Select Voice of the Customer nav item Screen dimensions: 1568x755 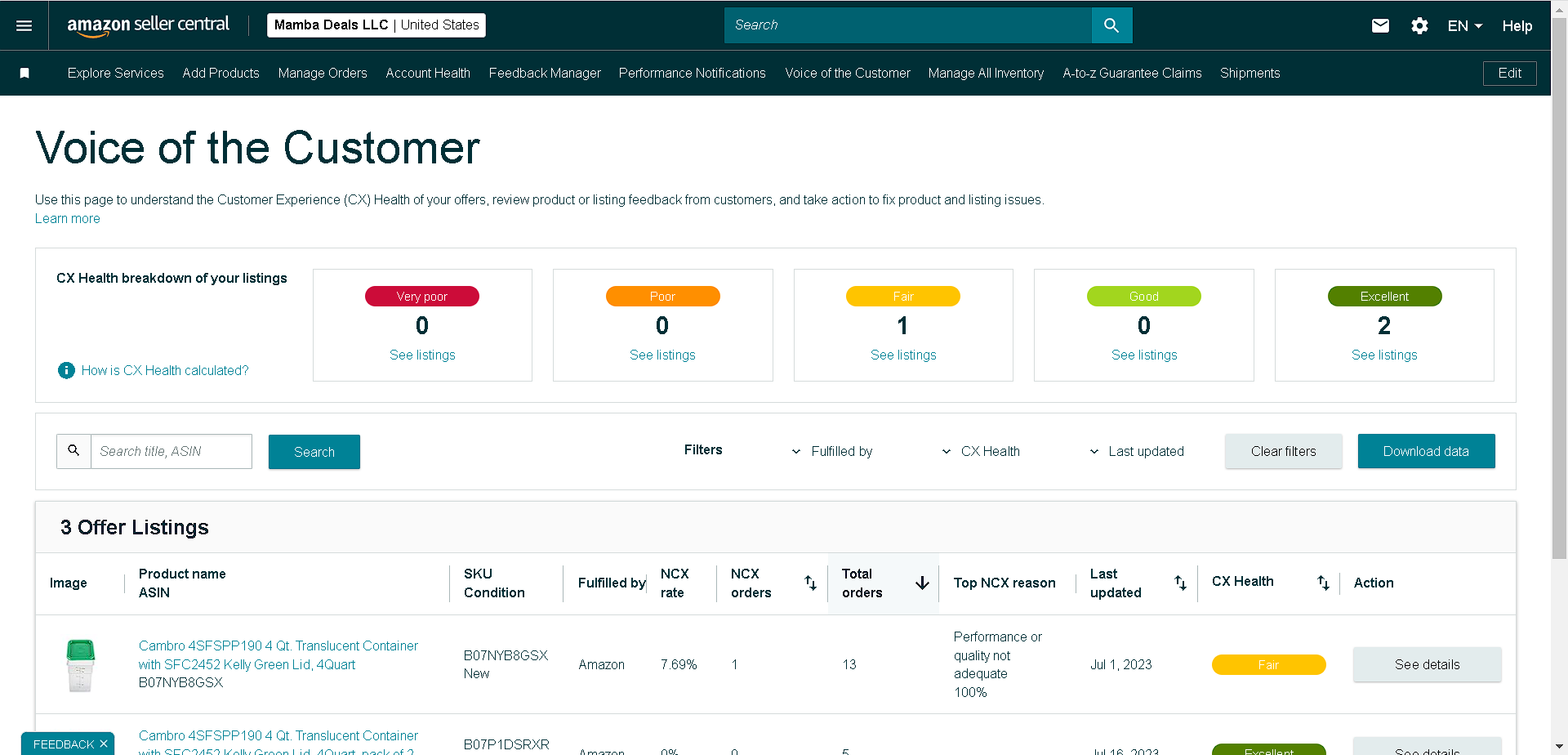click(x=848, y=73)
